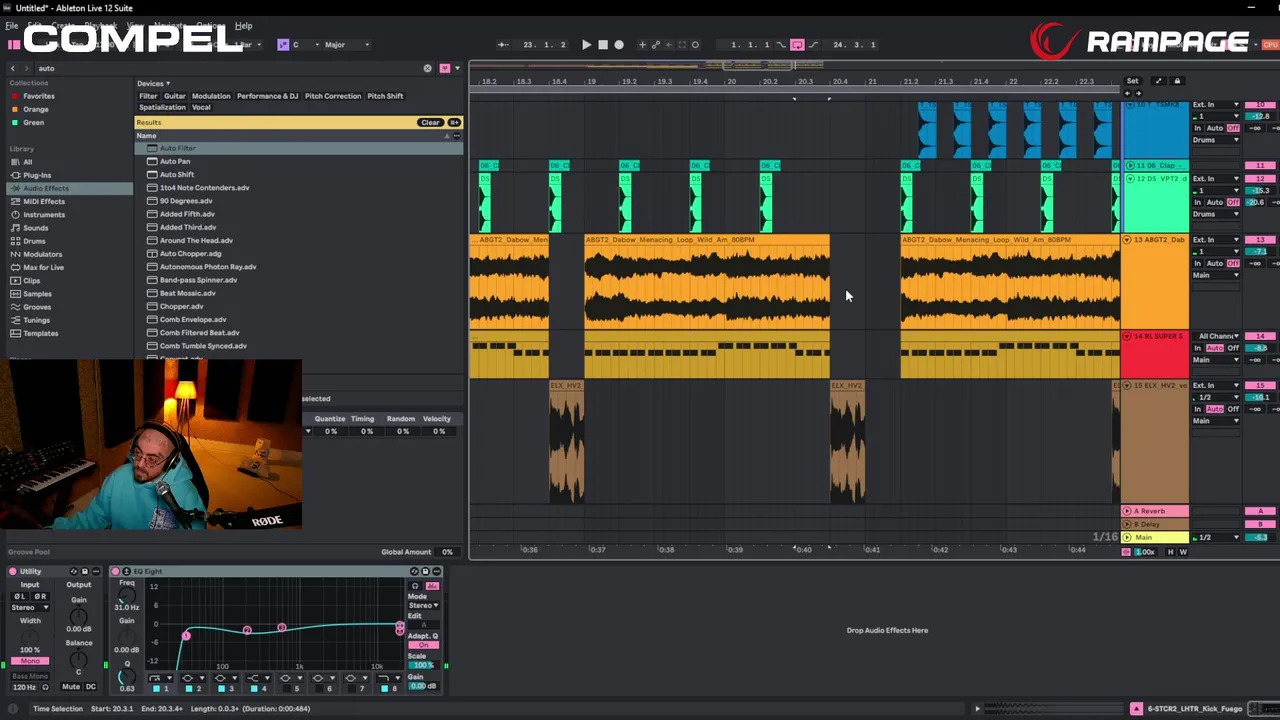
Task: Adjust the EQ Eight output Gain slider
Action: tap(423, 686)
